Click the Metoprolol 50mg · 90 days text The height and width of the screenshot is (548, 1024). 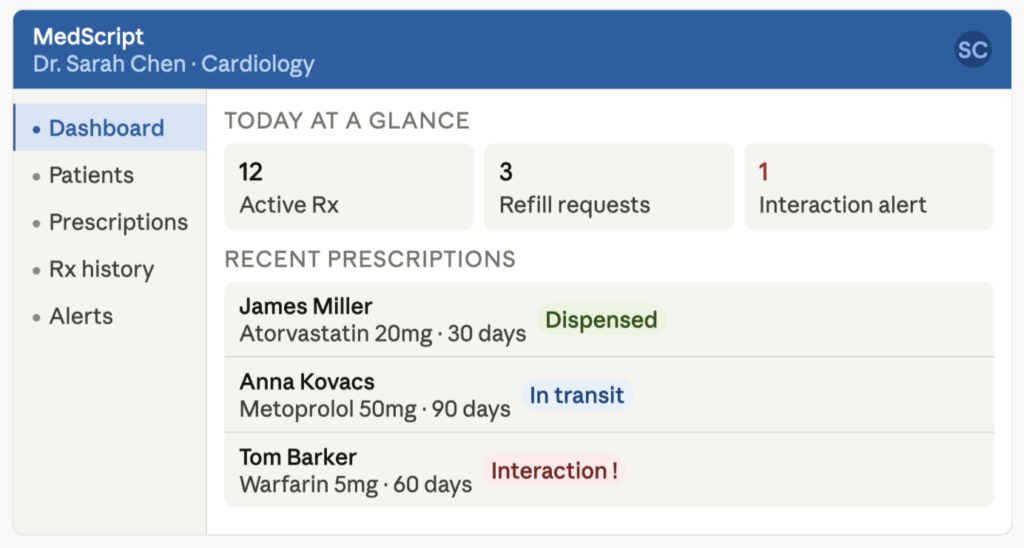point(375,409)
